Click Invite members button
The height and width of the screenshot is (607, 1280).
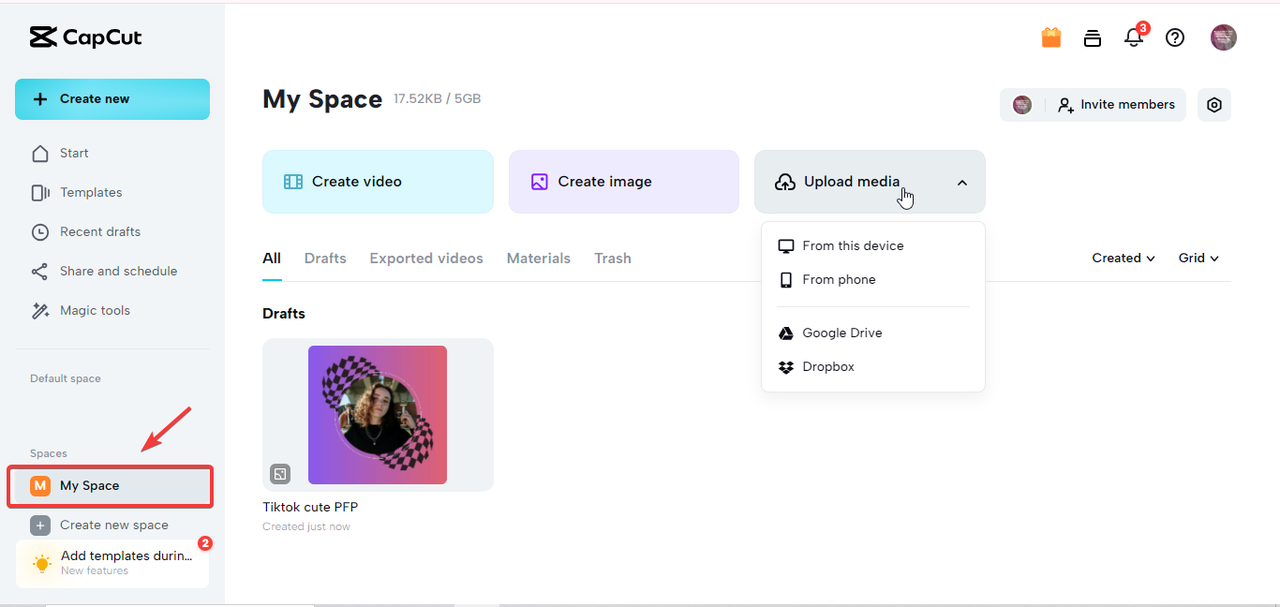(x=1116, y=105)
